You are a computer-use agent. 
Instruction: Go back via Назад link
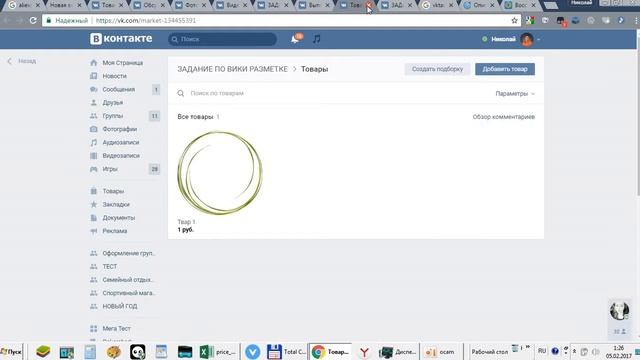[x=22, y=61]
